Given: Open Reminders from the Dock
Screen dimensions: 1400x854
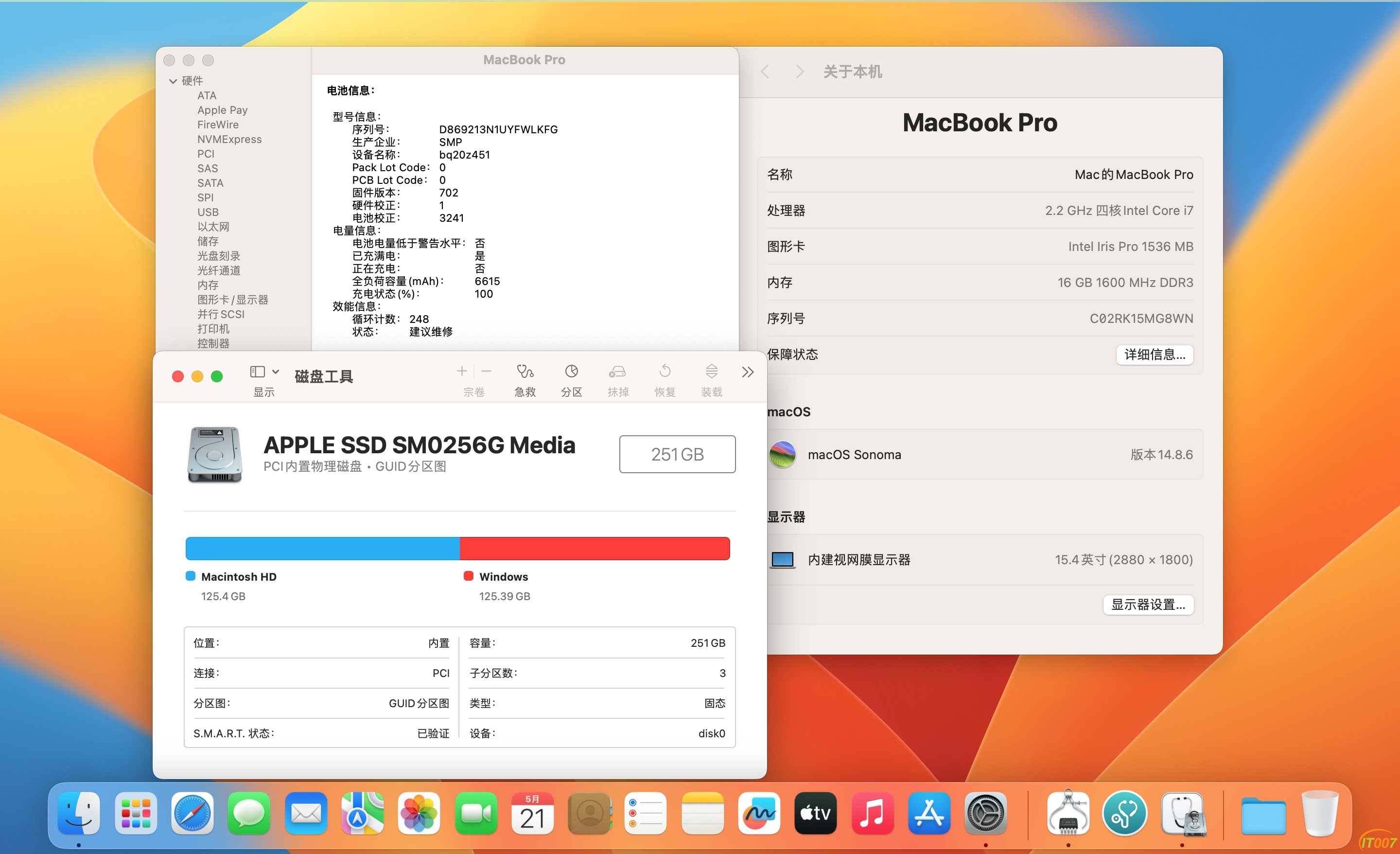Looking at the screenshot, I should [x=646, y=813].
